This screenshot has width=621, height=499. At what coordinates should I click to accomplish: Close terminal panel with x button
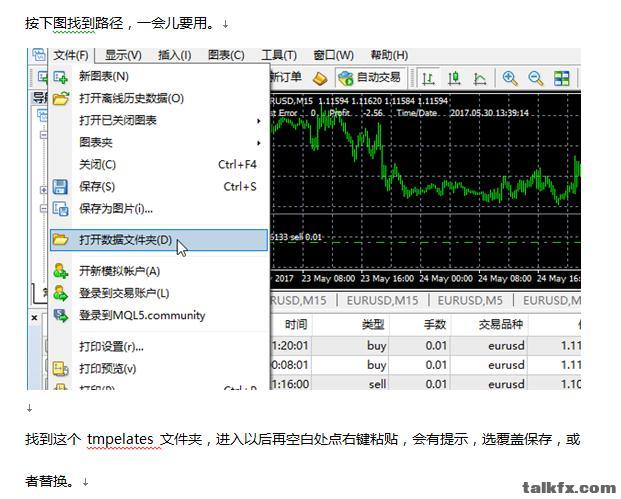coord(34,318)
